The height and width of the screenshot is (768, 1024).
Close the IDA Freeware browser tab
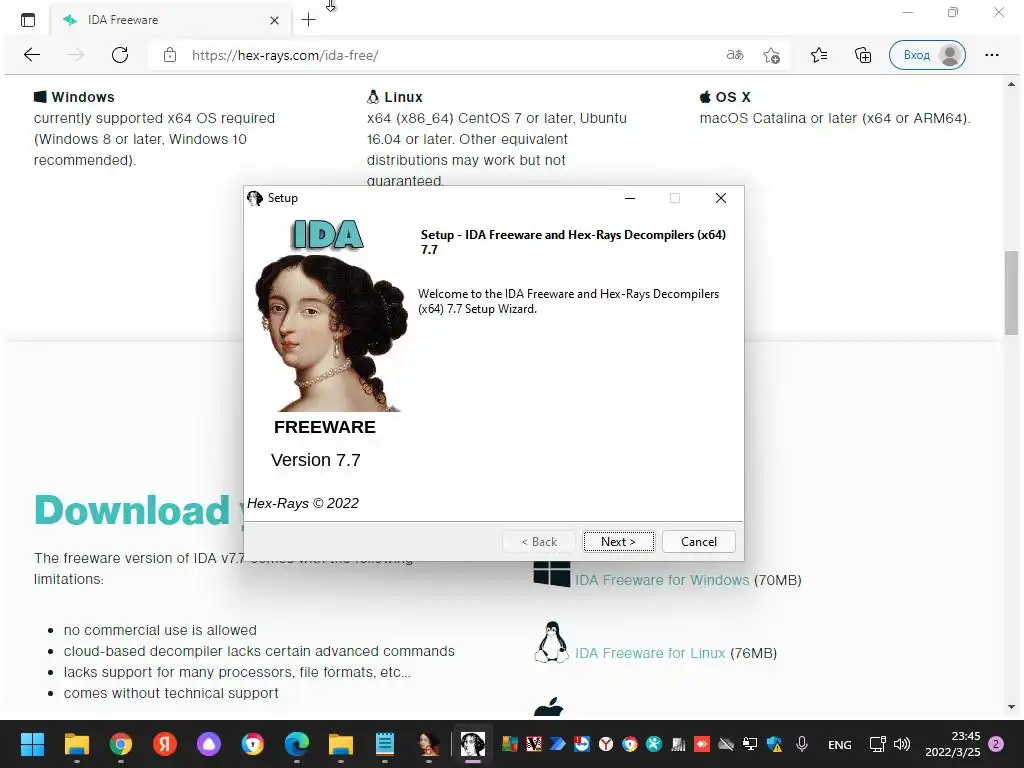(274, 20)
